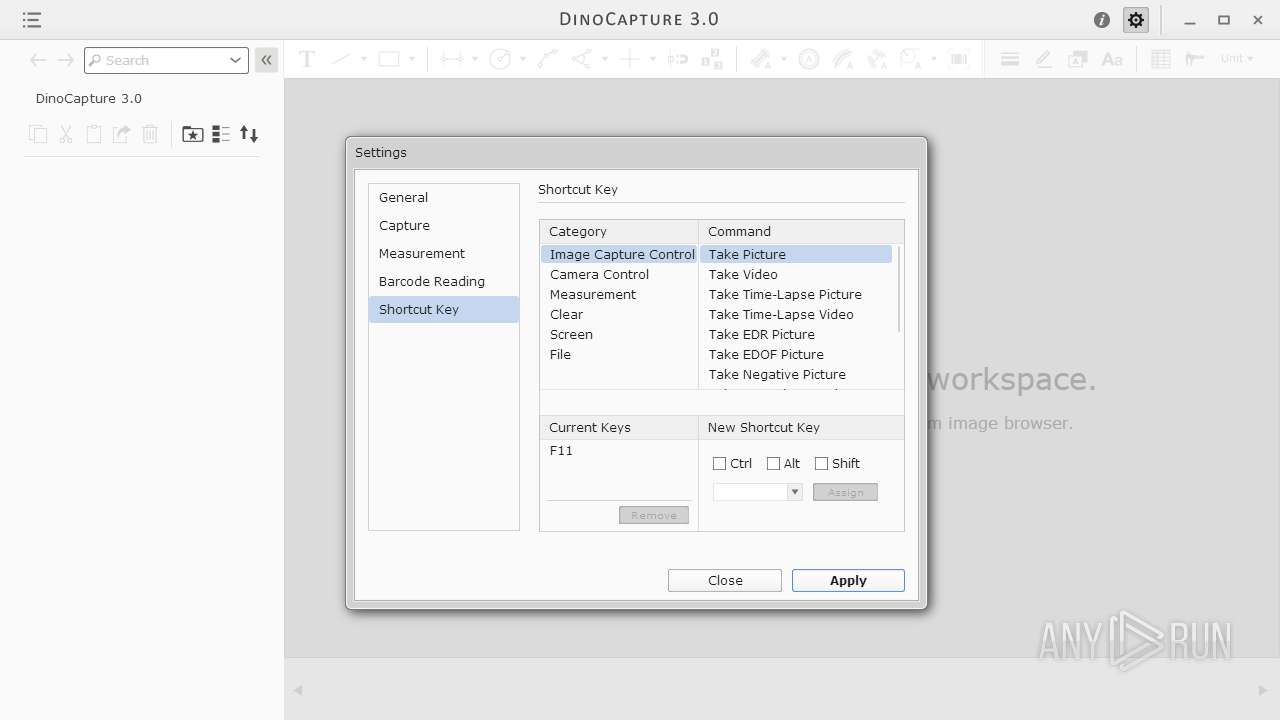Click the sort order arrows icon
Screen dimensions: 1280x720
[249, 134]
